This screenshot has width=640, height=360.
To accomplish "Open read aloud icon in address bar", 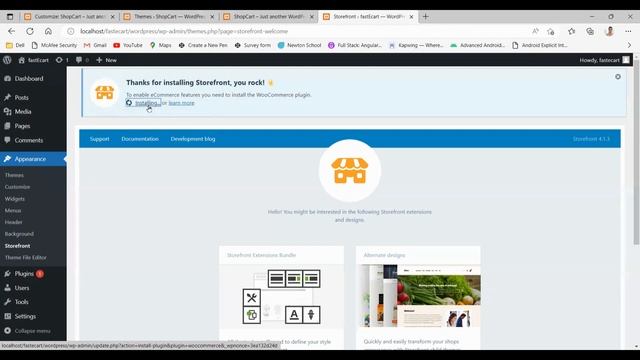I will 535,31.
